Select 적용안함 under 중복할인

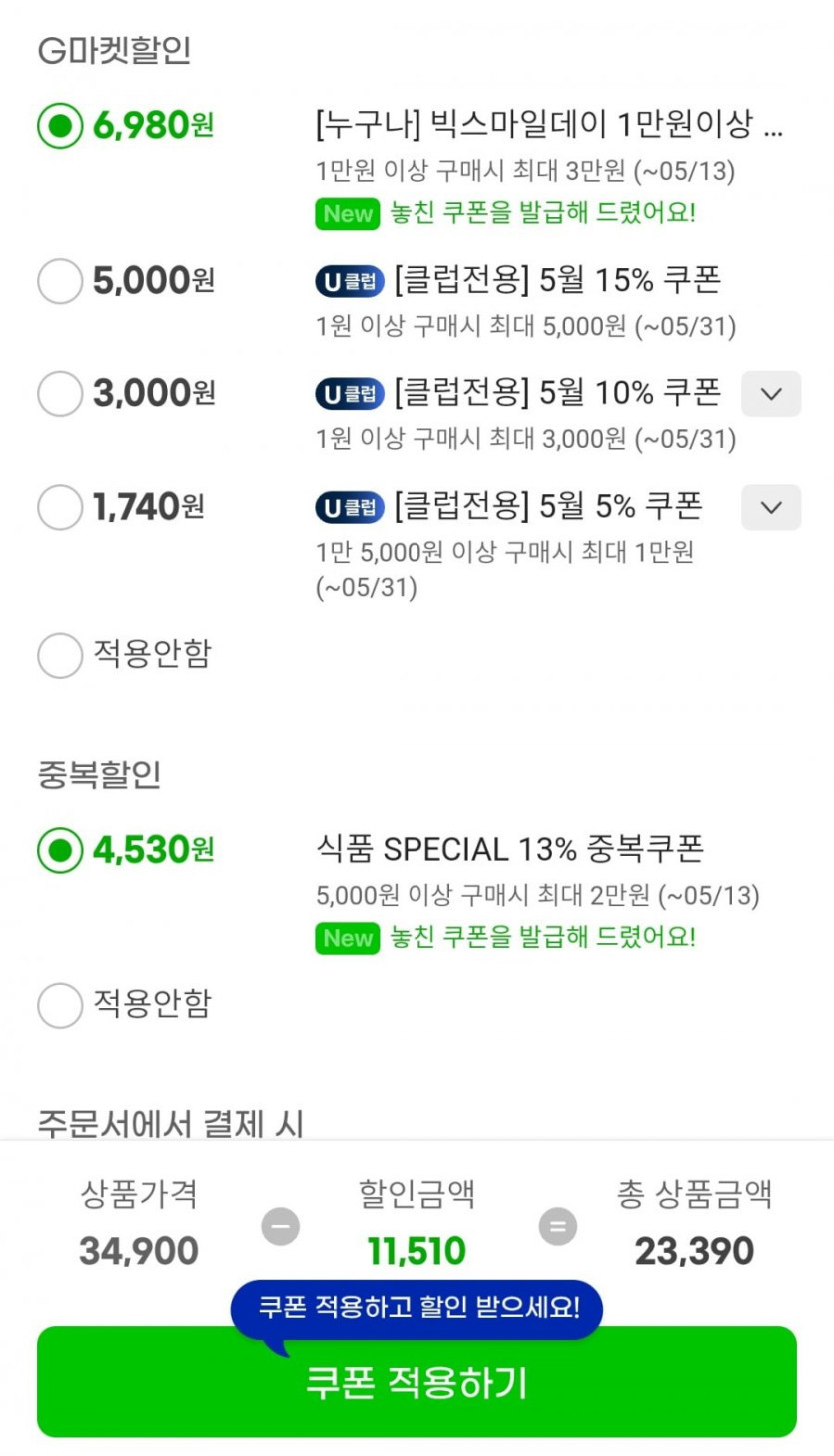tap(60, 1004)
